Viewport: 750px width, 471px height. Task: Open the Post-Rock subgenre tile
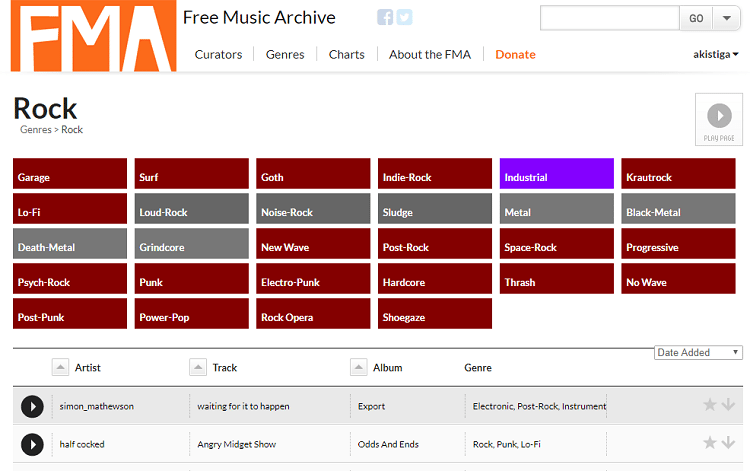(435, 243)
